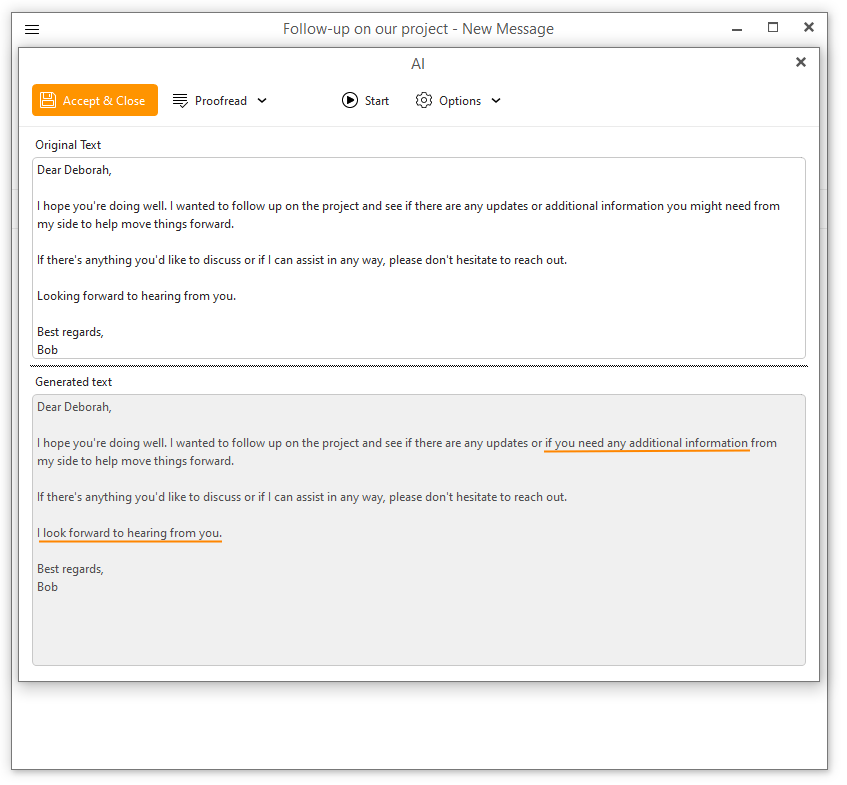Close the New Message window
The width and height of the screenshot is (847, 785).
tap(809, 28)
